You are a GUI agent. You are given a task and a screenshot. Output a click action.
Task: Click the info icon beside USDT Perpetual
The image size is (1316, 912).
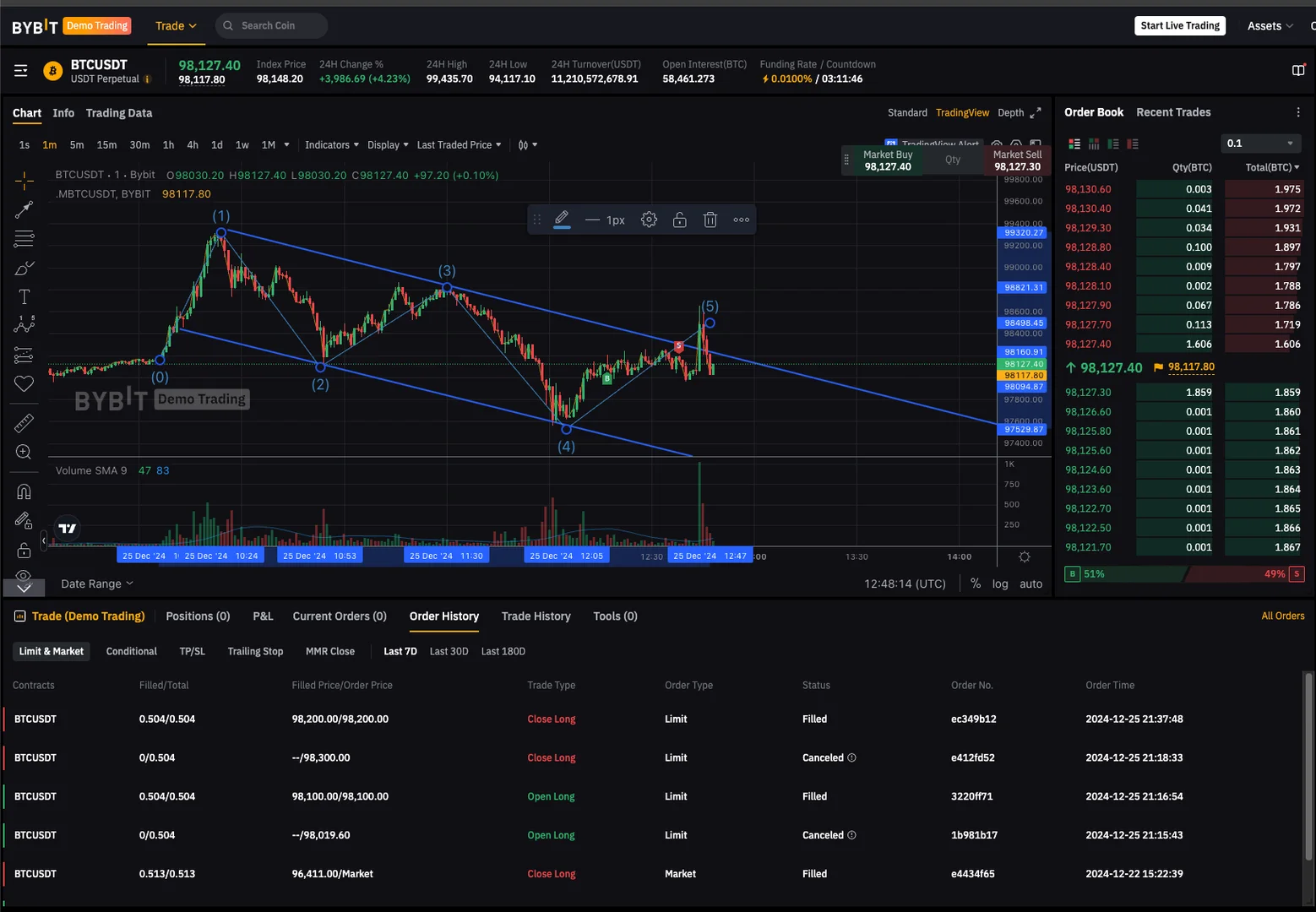[148, 79]
